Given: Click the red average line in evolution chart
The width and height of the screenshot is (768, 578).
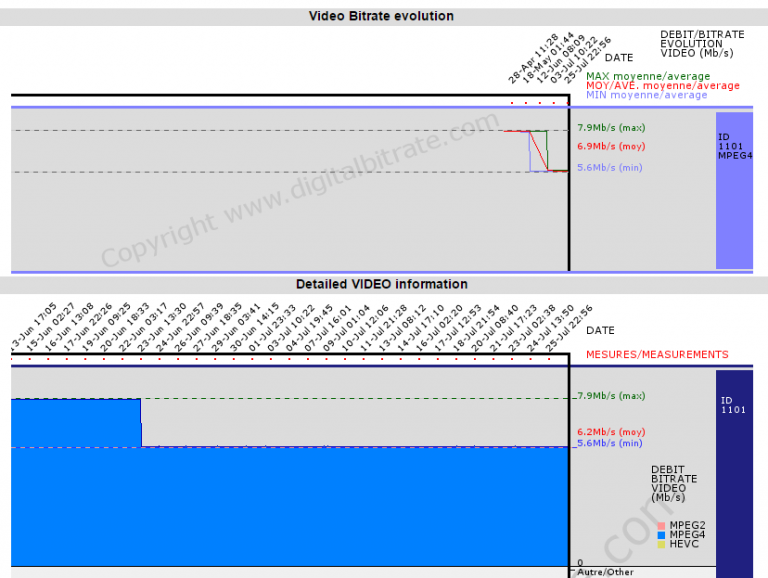Looking at the screenshot, I should pos(539,150).
